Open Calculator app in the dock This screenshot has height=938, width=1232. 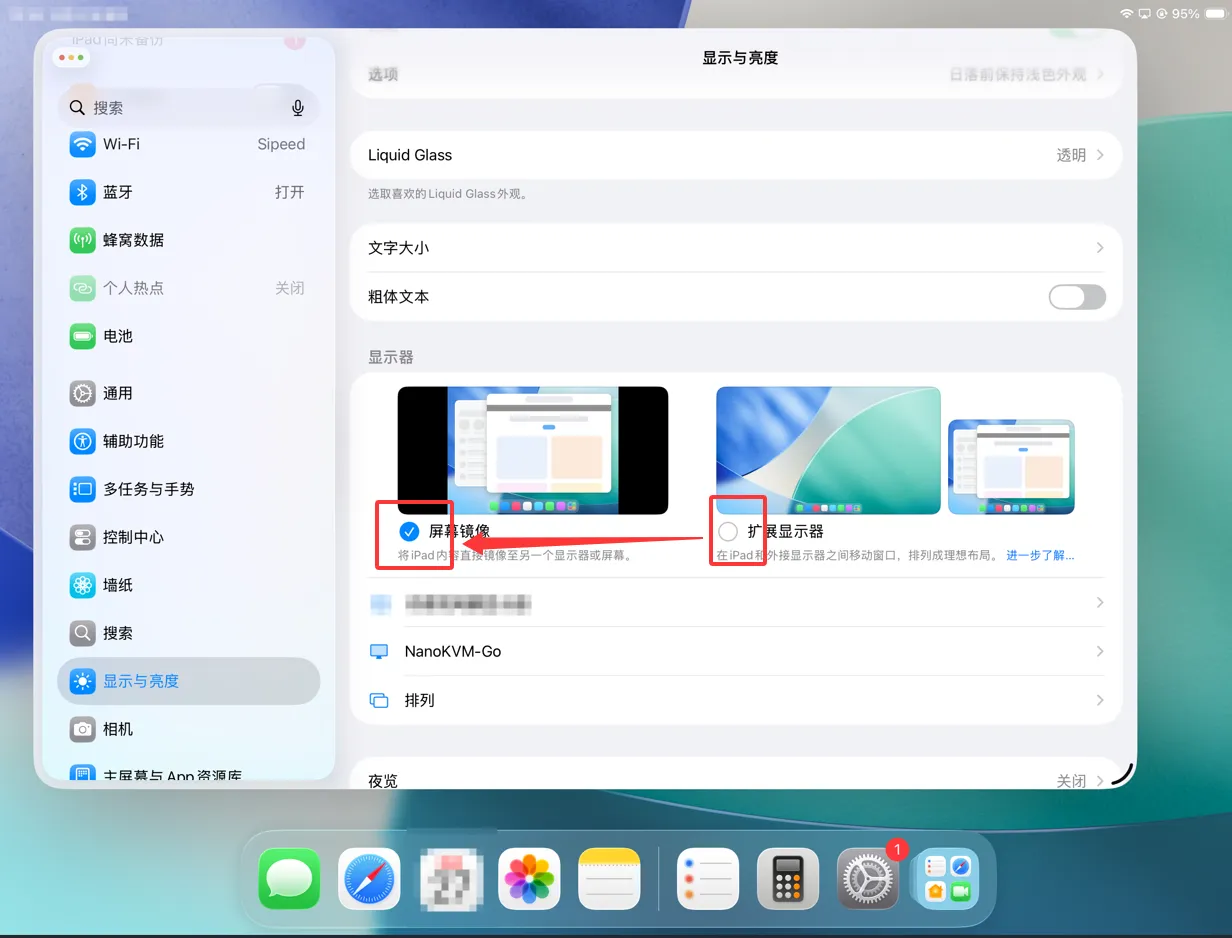pyautogui.click(x=788, y=879)
